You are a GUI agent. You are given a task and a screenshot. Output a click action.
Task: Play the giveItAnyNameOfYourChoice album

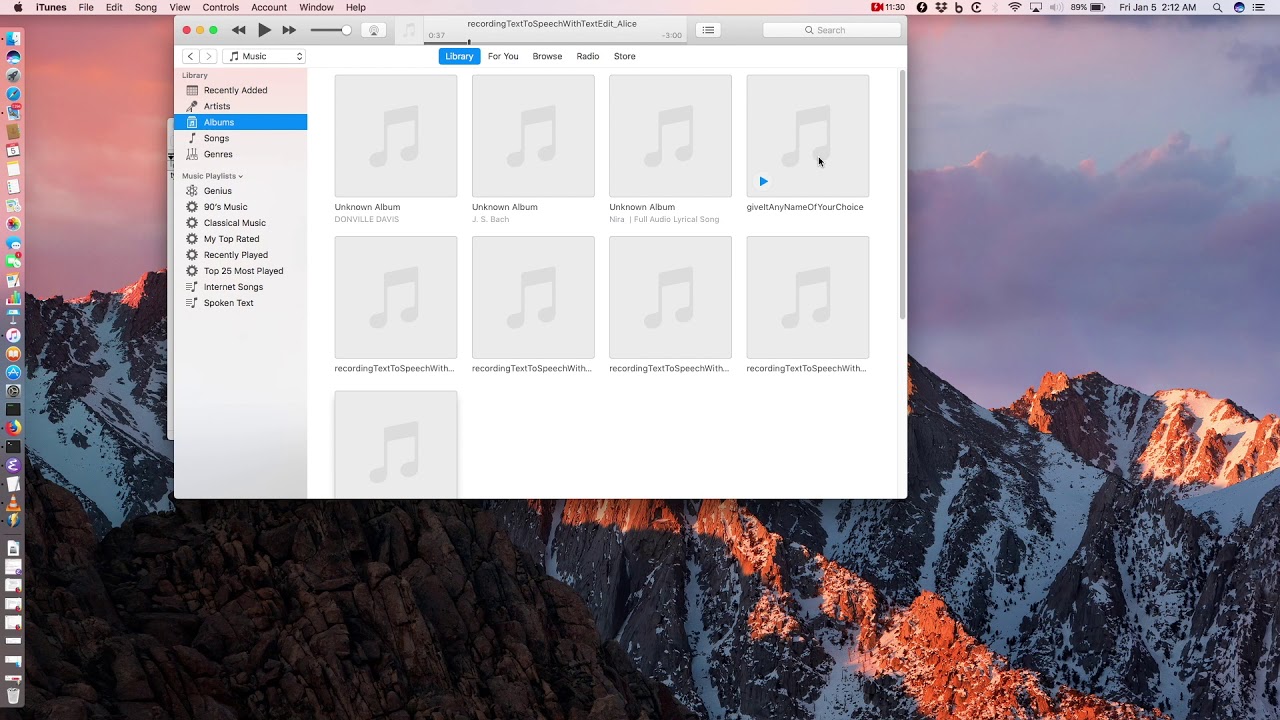[763, 181]
